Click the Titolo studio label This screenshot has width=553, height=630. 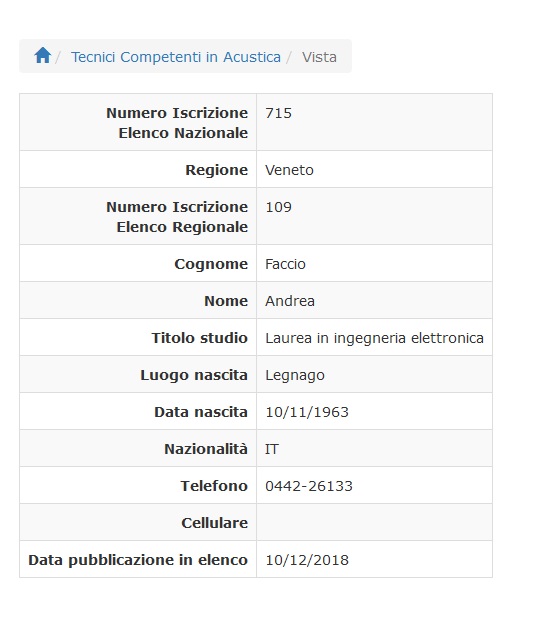tap(199, 338)
